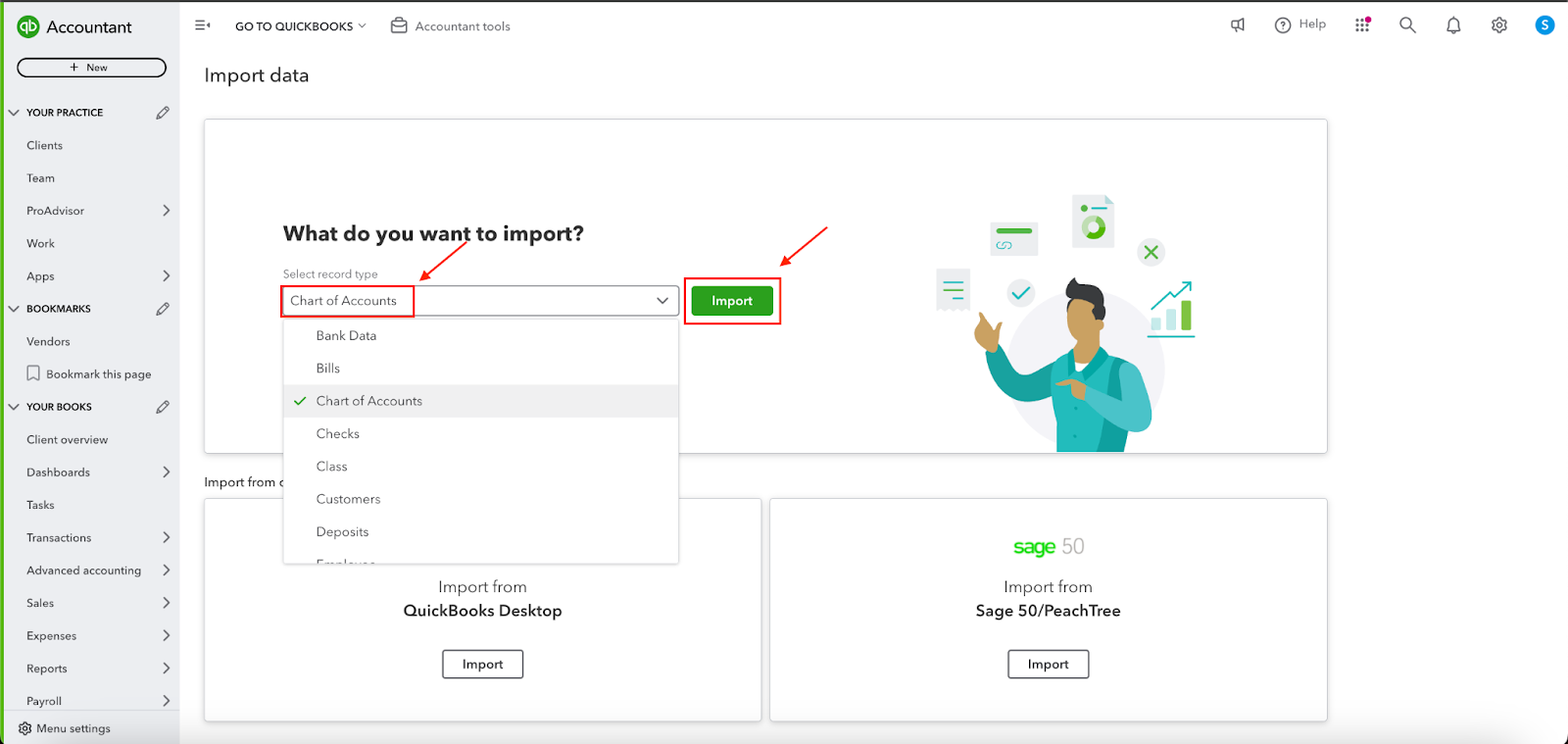Select Bills from the record type list
The image size is (1568, 744).
(481, 369)
